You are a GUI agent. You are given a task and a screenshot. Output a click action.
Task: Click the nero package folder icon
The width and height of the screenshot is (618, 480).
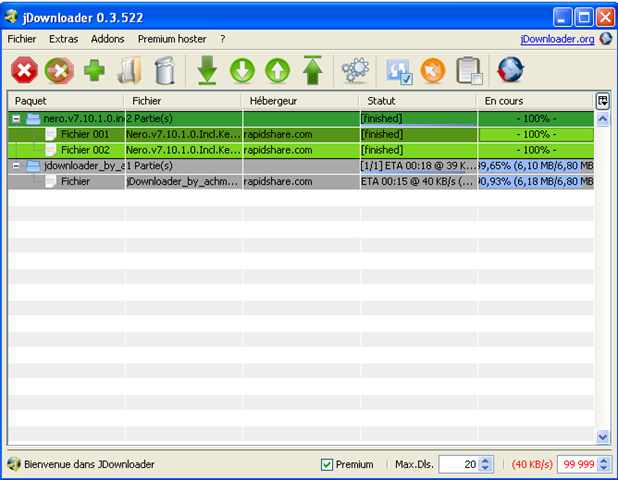coord(33,119)
